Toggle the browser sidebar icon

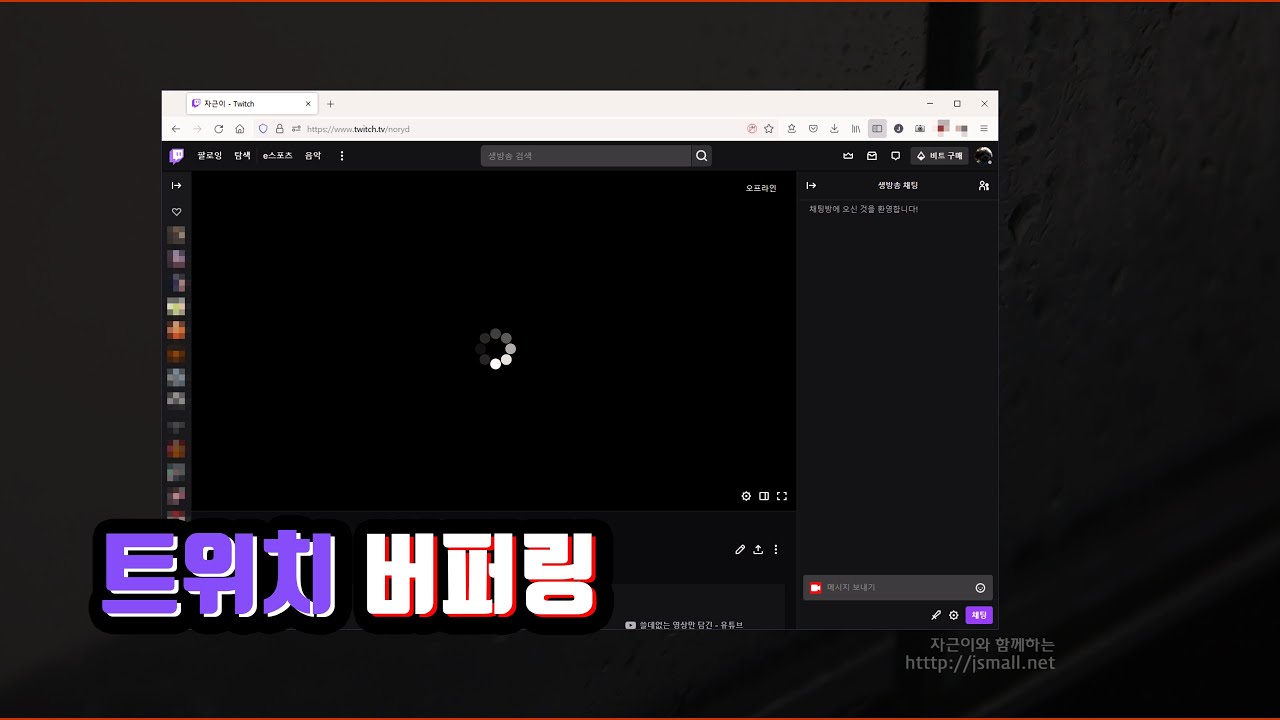point(877,129)
